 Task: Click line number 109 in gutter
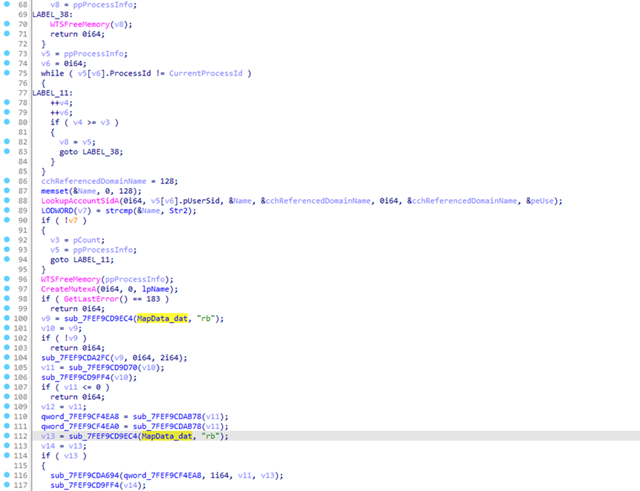point(20,407)
